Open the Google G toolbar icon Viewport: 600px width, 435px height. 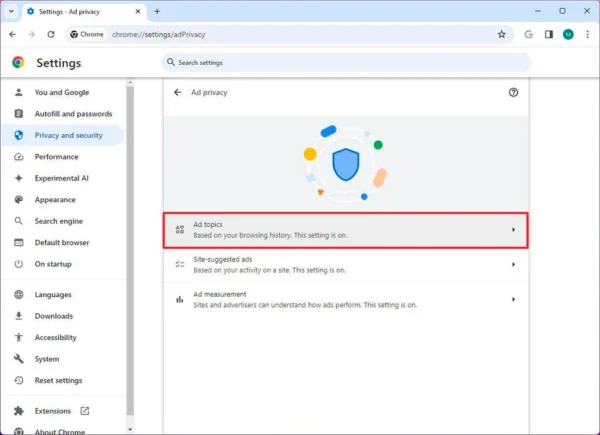coord(528,34)
